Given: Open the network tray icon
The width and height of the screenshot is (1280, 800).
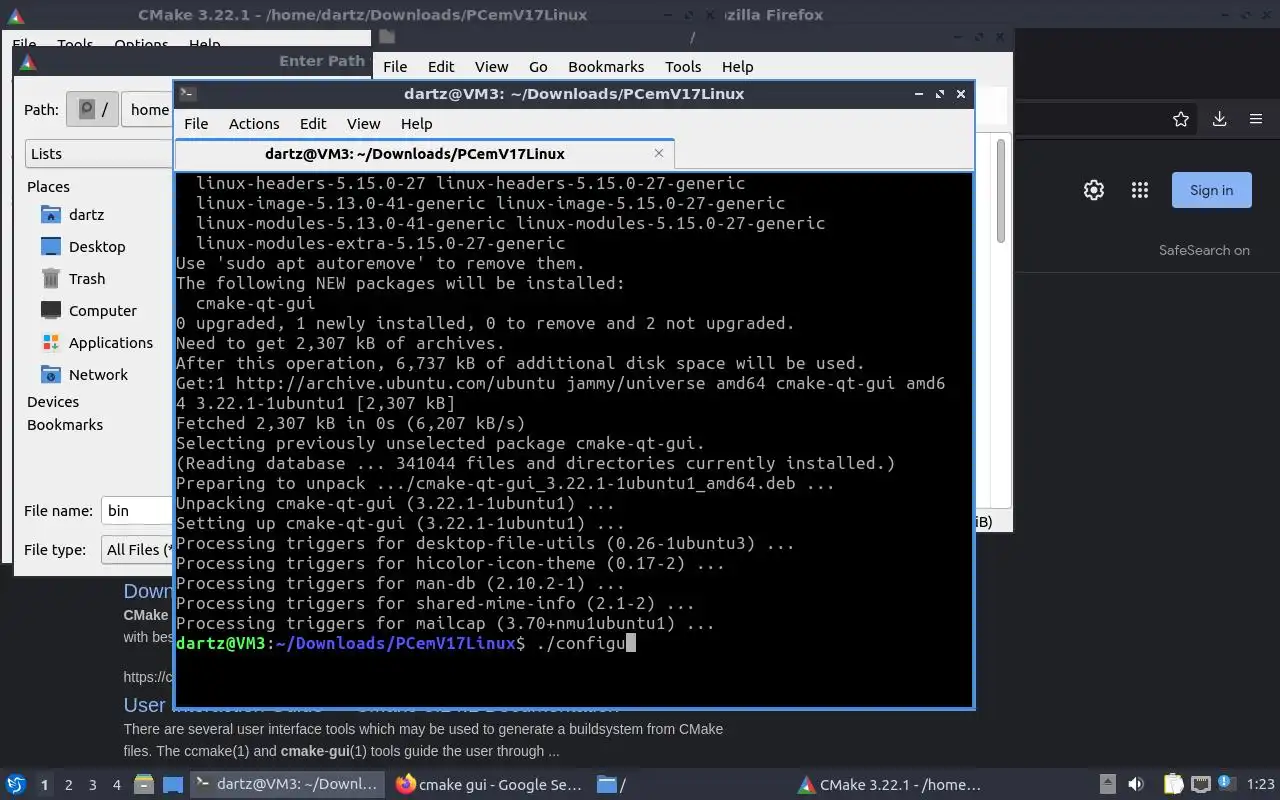Looking at the screenshot, I should [x=1200, y=784].
